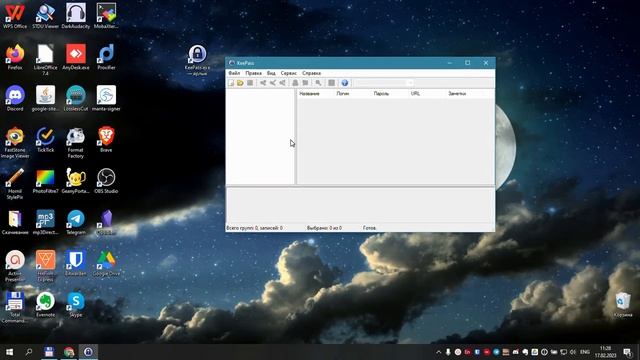Select the WPS Office desktop icon
The image size is (640, 360).
(x=15, y=16)
